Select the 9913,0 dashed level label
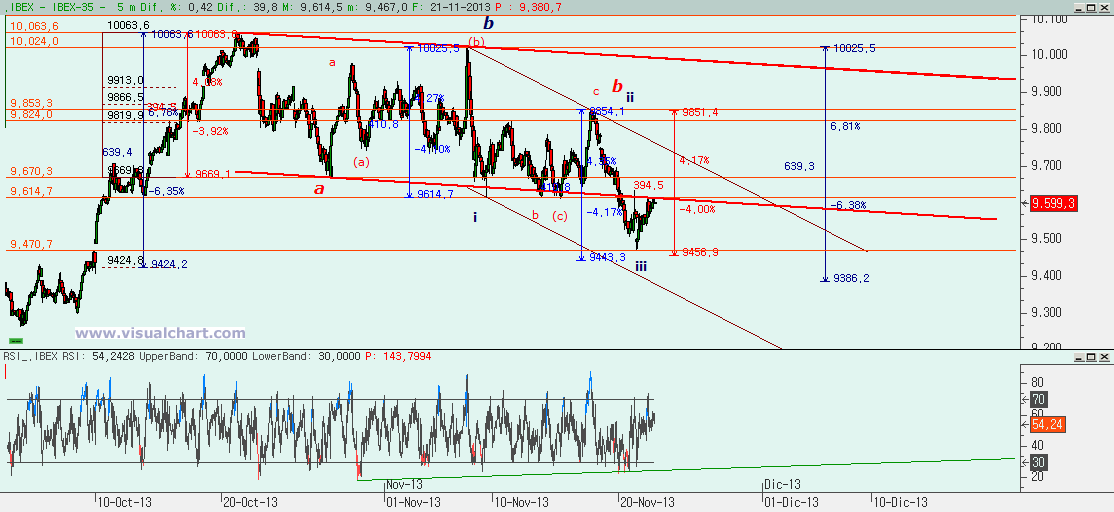This screenshot has width=1114, height=512. tap(126, 80)
